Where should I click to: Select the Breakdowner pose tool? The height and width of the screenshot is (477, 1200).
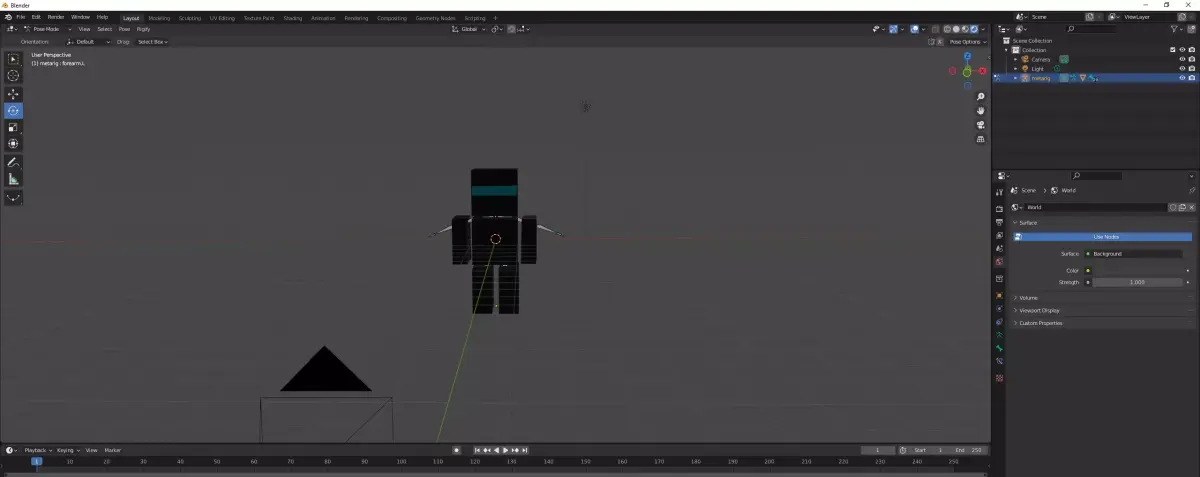(14, 197)
